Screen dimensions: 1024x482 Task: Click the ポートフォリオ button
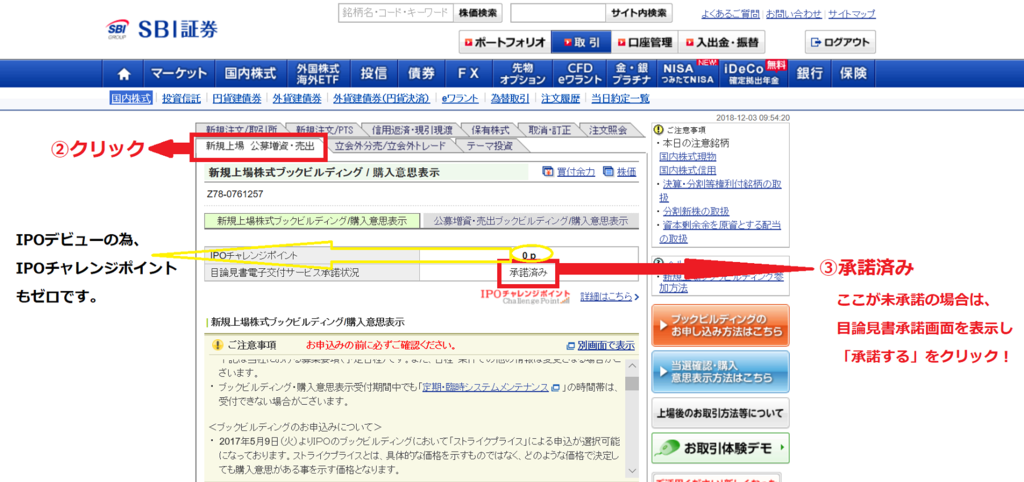click(x=504, y=42)
